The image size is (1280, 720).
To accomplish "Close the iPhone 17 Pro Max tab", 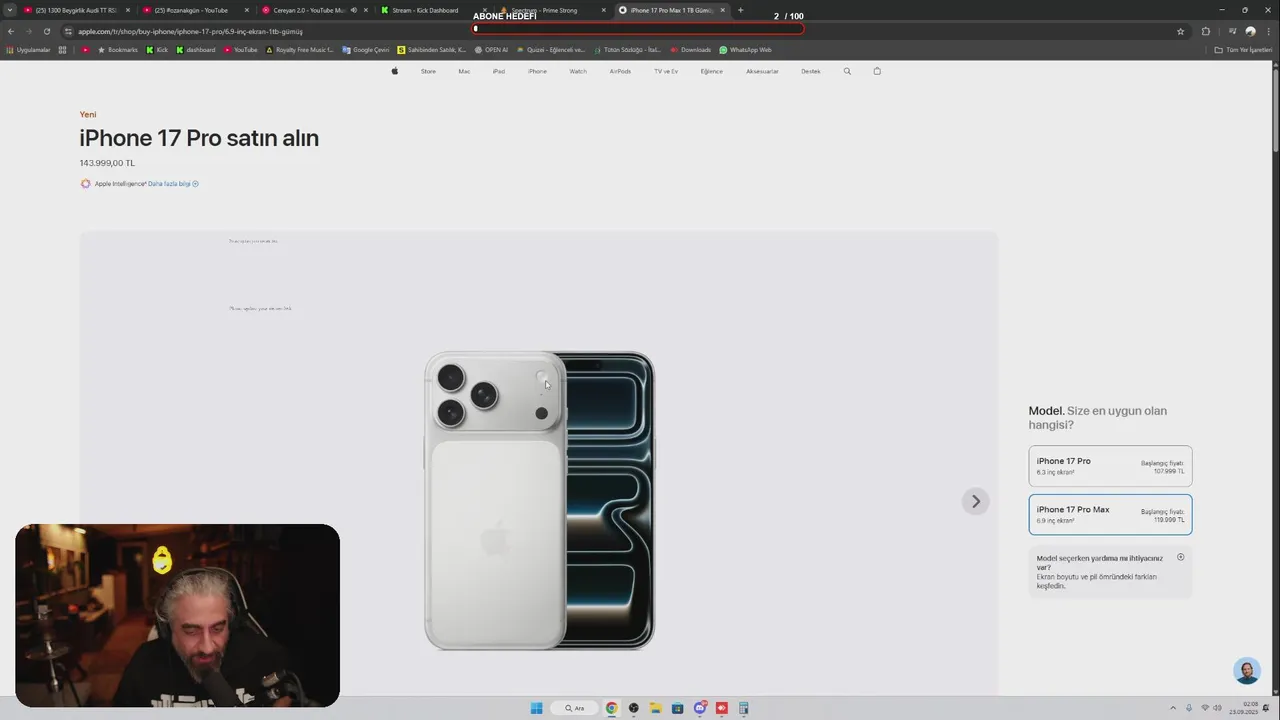I will coord(723,10).
